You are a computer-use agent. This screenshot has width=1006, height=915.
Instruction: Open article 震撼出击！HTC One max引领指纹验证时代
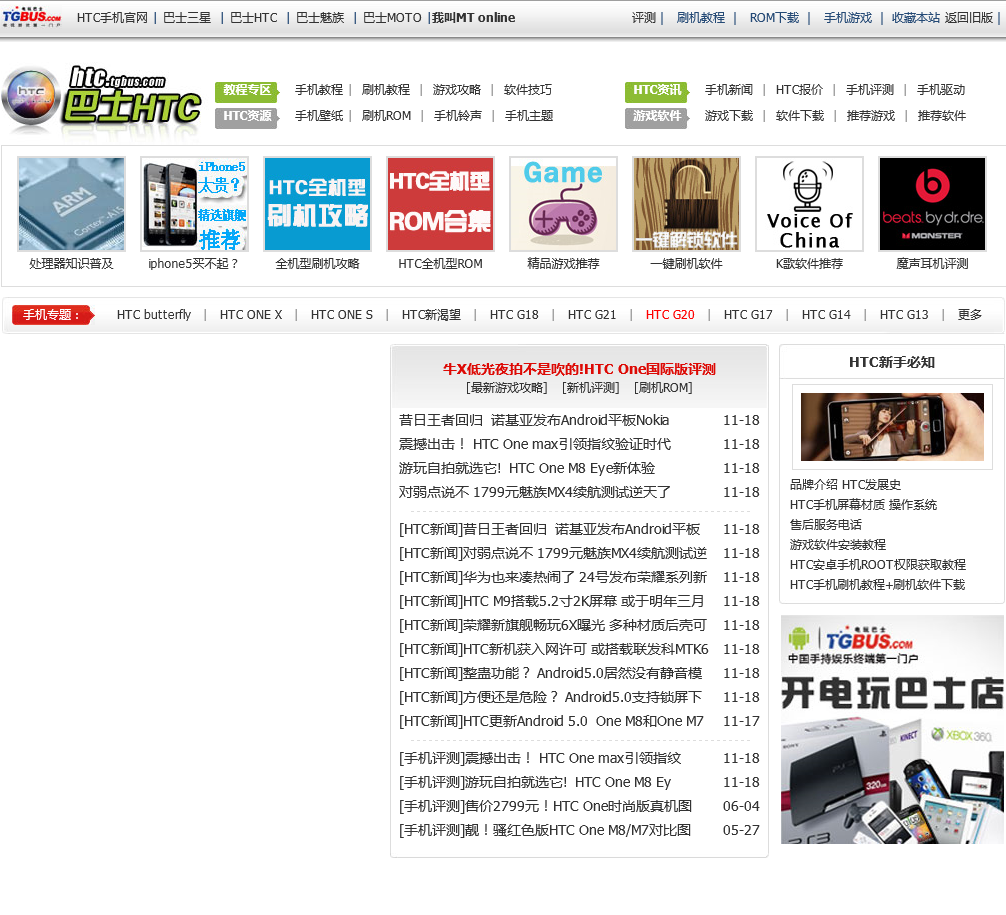pos(534,445)
